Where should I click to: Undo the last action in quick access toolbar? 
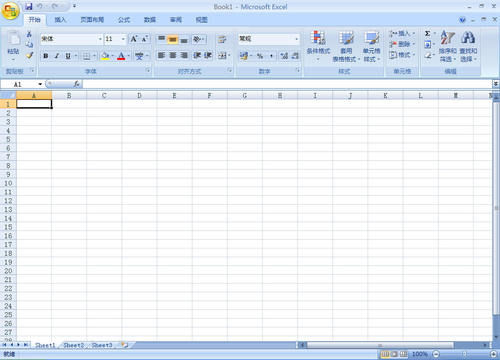[x=40, y=6]
